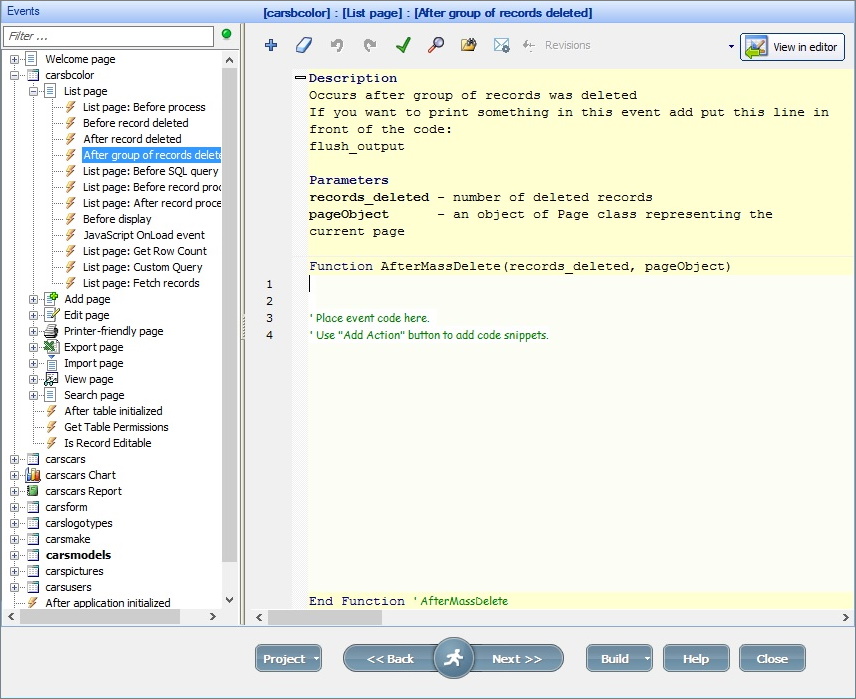Viewport: 856px width, 699px height.
Task: Click the Search page icon
Action: point(50,395)
